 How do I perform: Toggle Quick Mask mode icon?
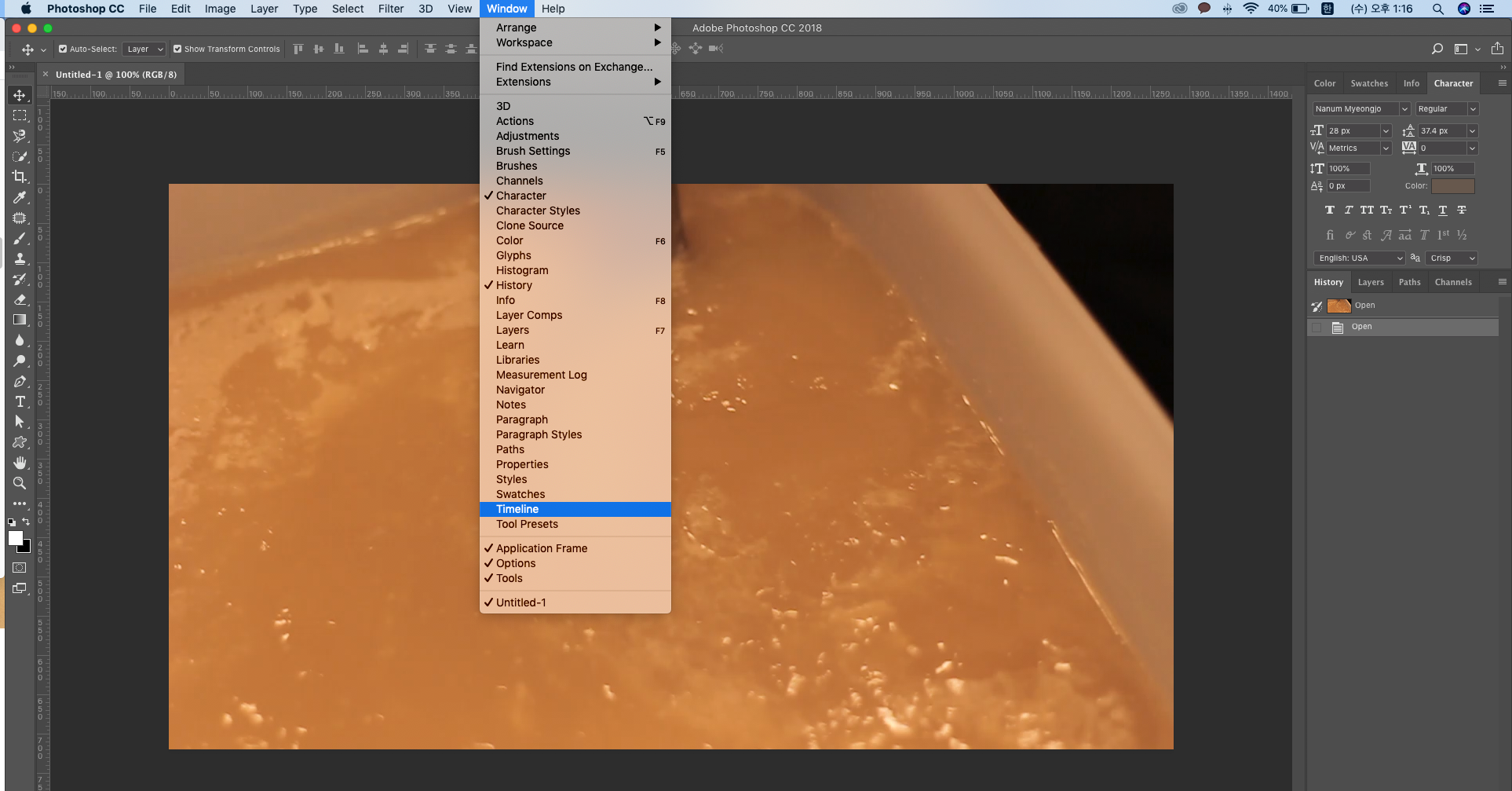tap(20, 567)
